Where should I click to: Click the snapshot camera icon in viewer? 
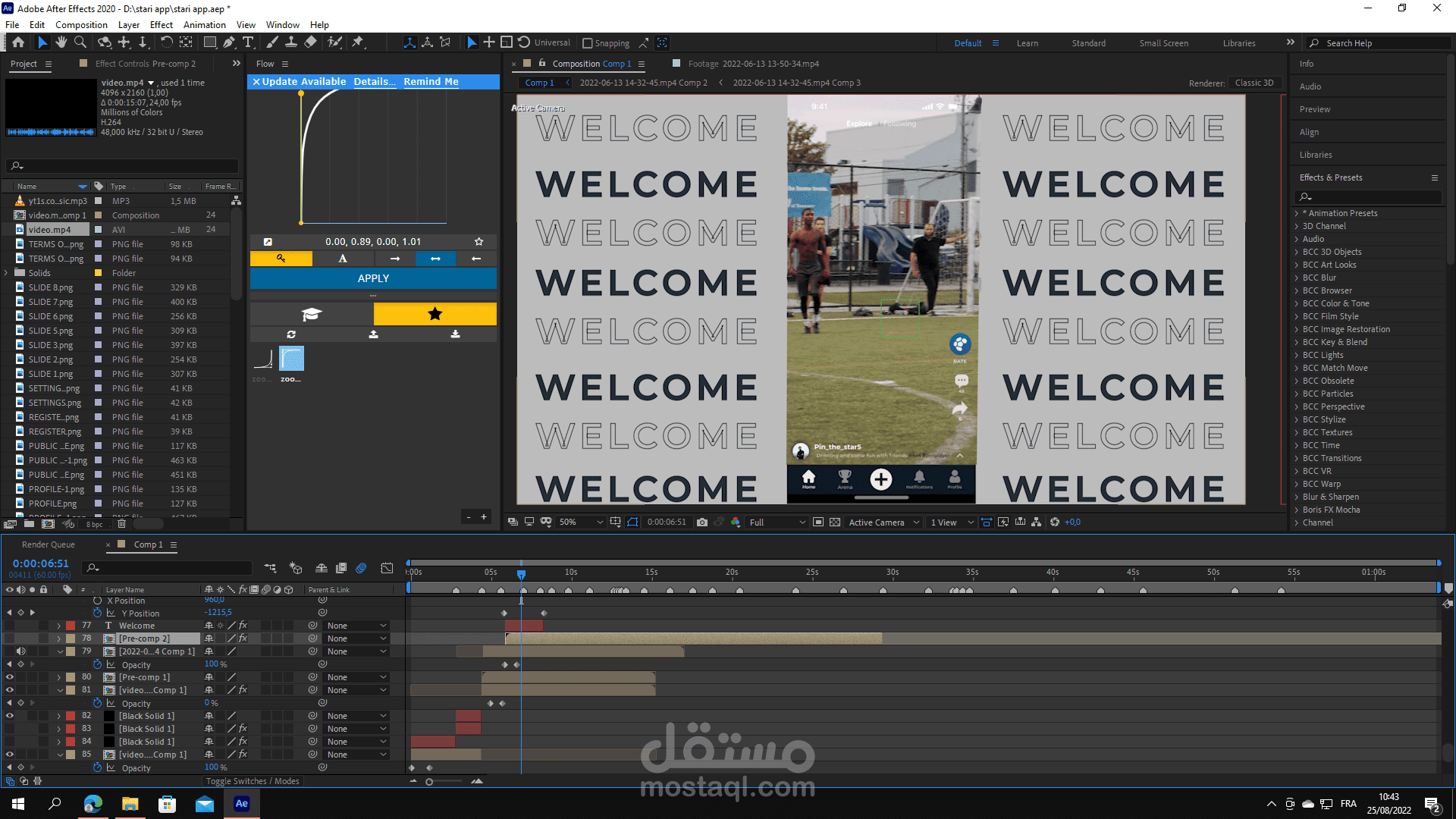[702, 522]
